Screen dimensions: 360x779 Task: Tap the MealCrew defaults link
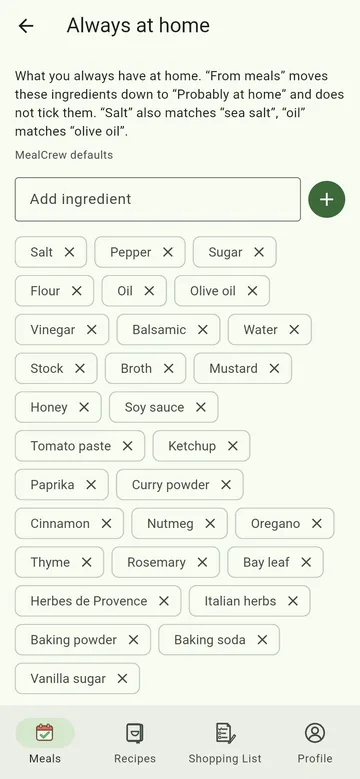(64, 155)
